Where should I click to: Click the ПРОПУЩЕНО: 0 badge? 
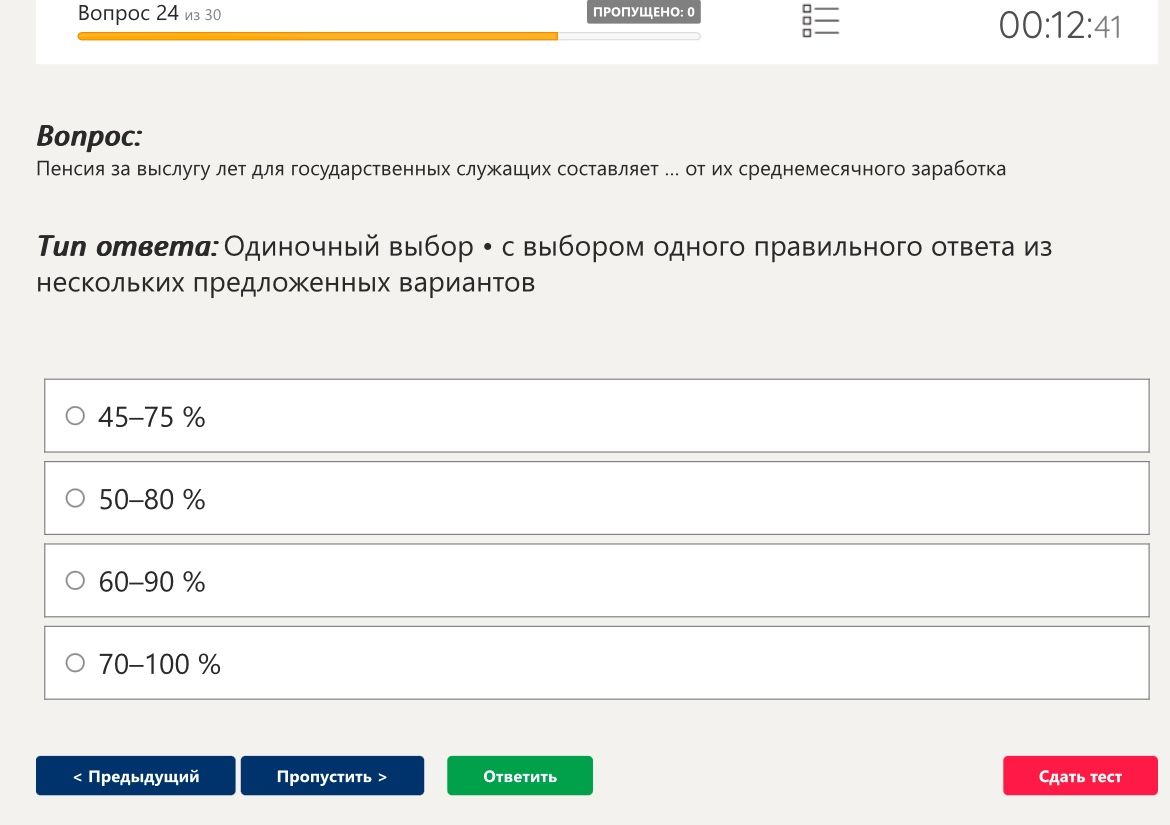coord(643,12)
